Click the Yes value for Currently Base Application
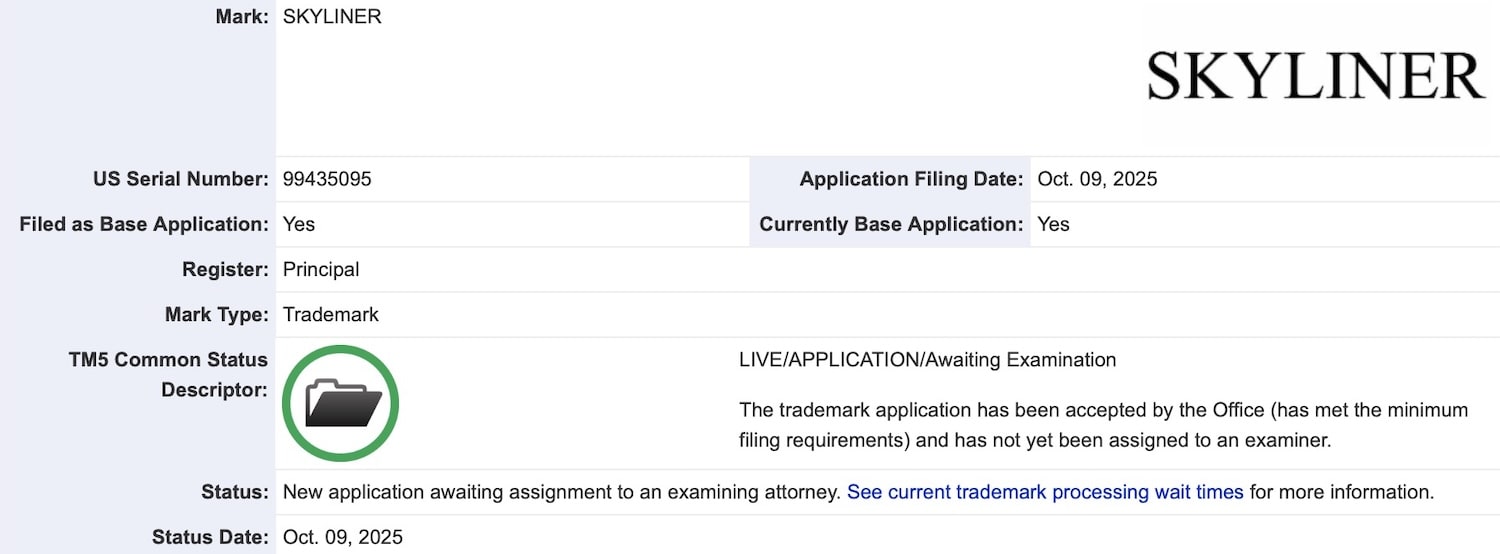 (1053, 224)
